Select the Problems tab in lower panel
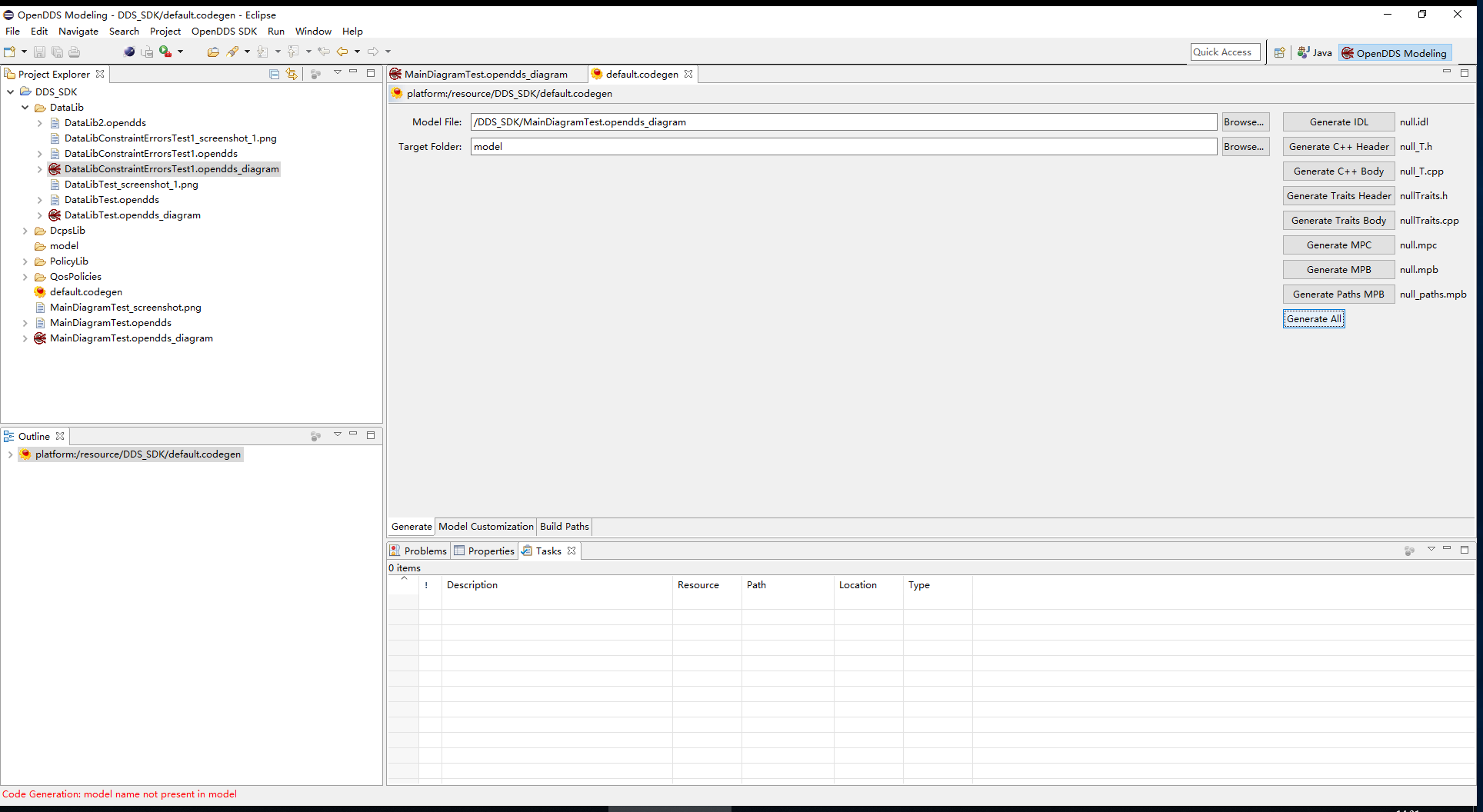The height and width of the screenshot is (812, 1483). [424, 551]
